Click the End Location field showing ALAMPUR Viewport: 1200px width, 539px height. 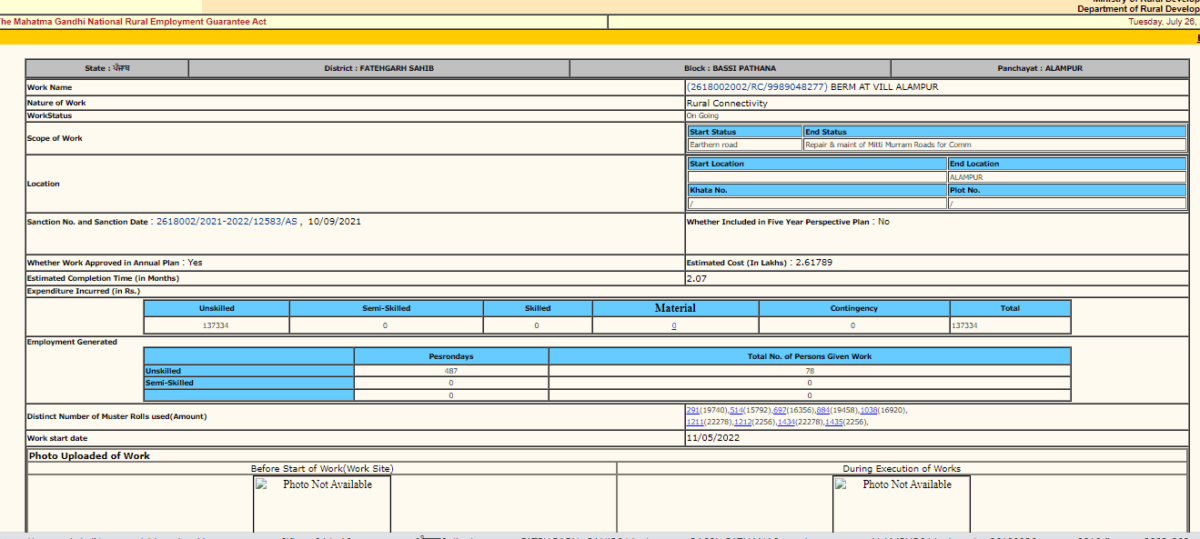click(1066, 177)
